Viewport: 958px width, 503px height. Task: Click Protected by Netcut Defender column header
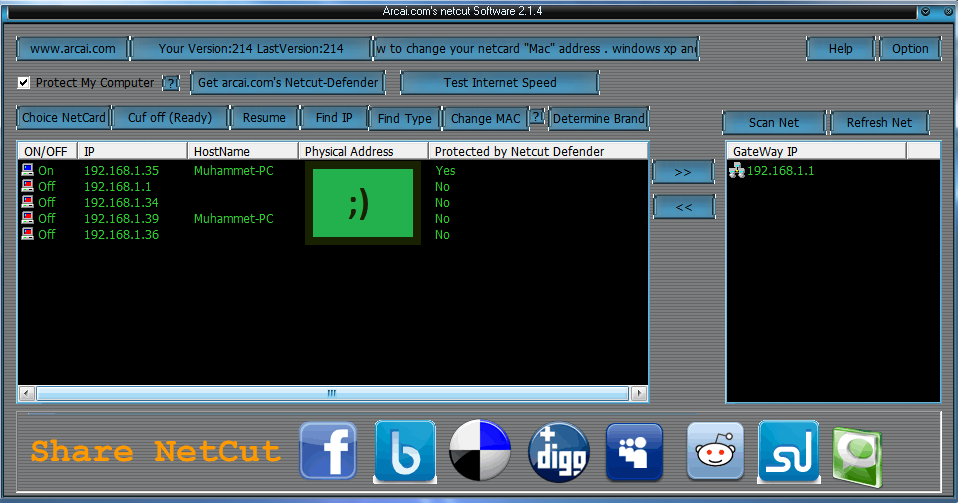(538, 151)
